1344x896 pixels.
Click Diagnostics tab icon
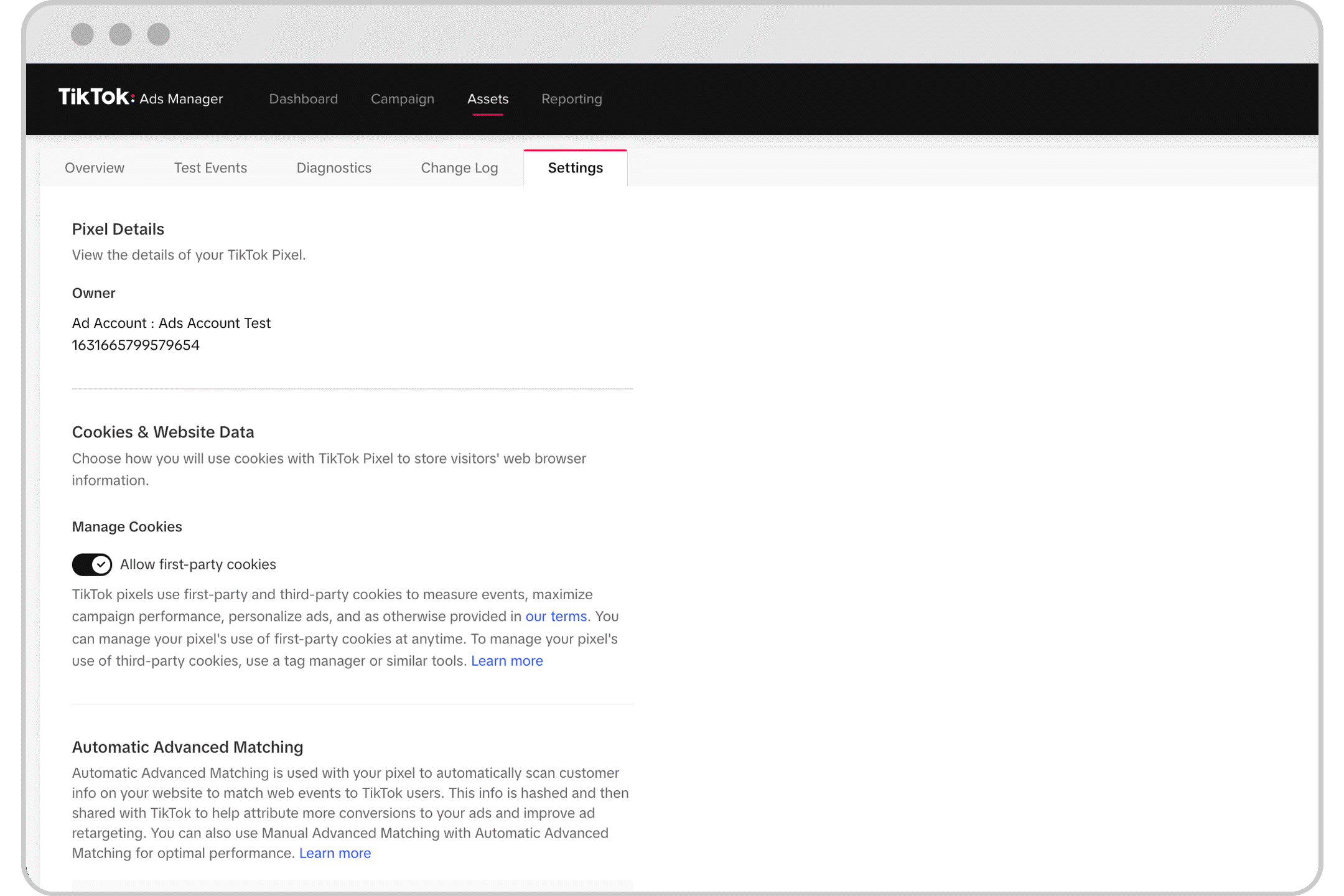click(x=334, y=167)
